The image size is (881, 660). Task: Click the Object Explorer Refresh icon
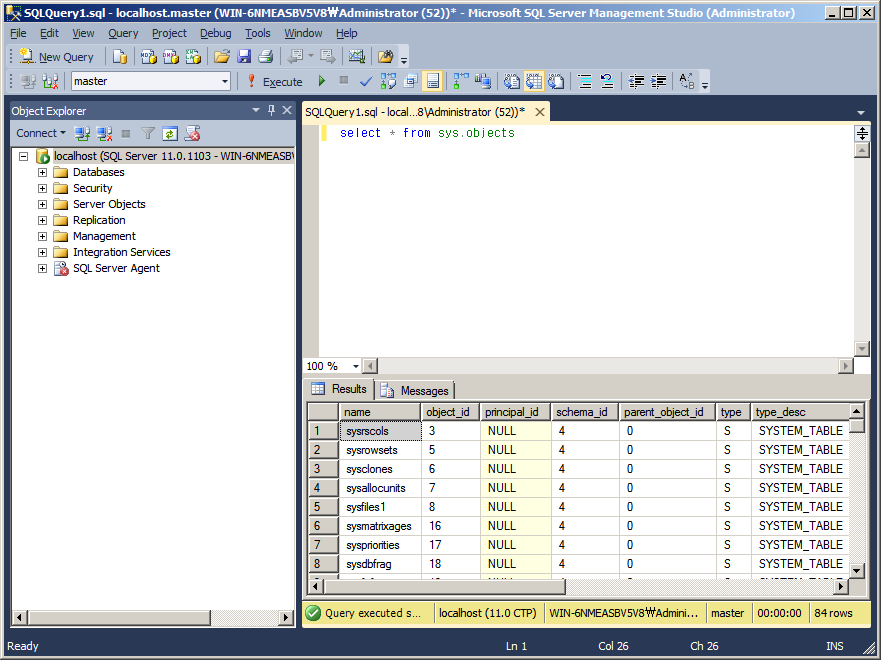click(170, 133)
